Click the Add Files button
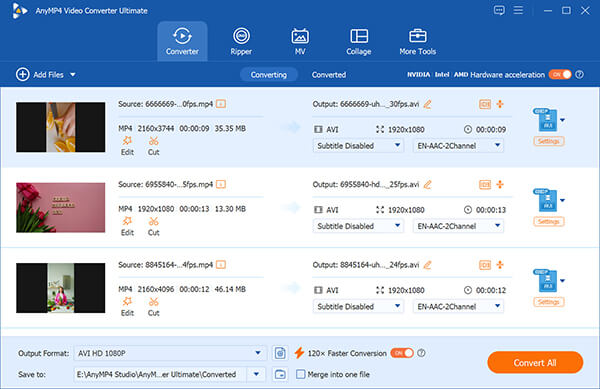The image size is (600, 389). pos(40,75)
